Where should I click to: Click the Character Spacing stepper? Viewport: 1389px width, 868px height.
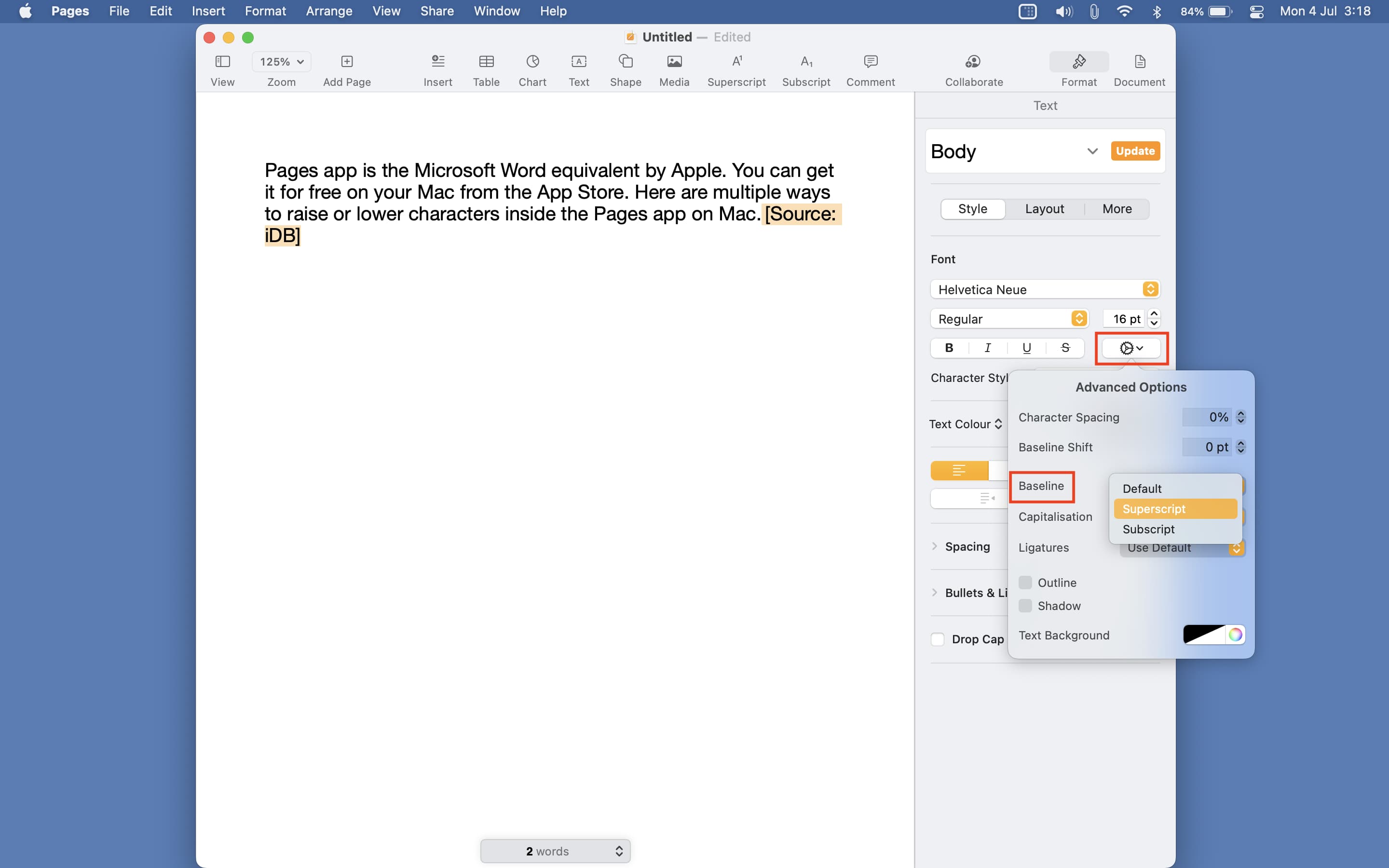tap(1241, 417)
